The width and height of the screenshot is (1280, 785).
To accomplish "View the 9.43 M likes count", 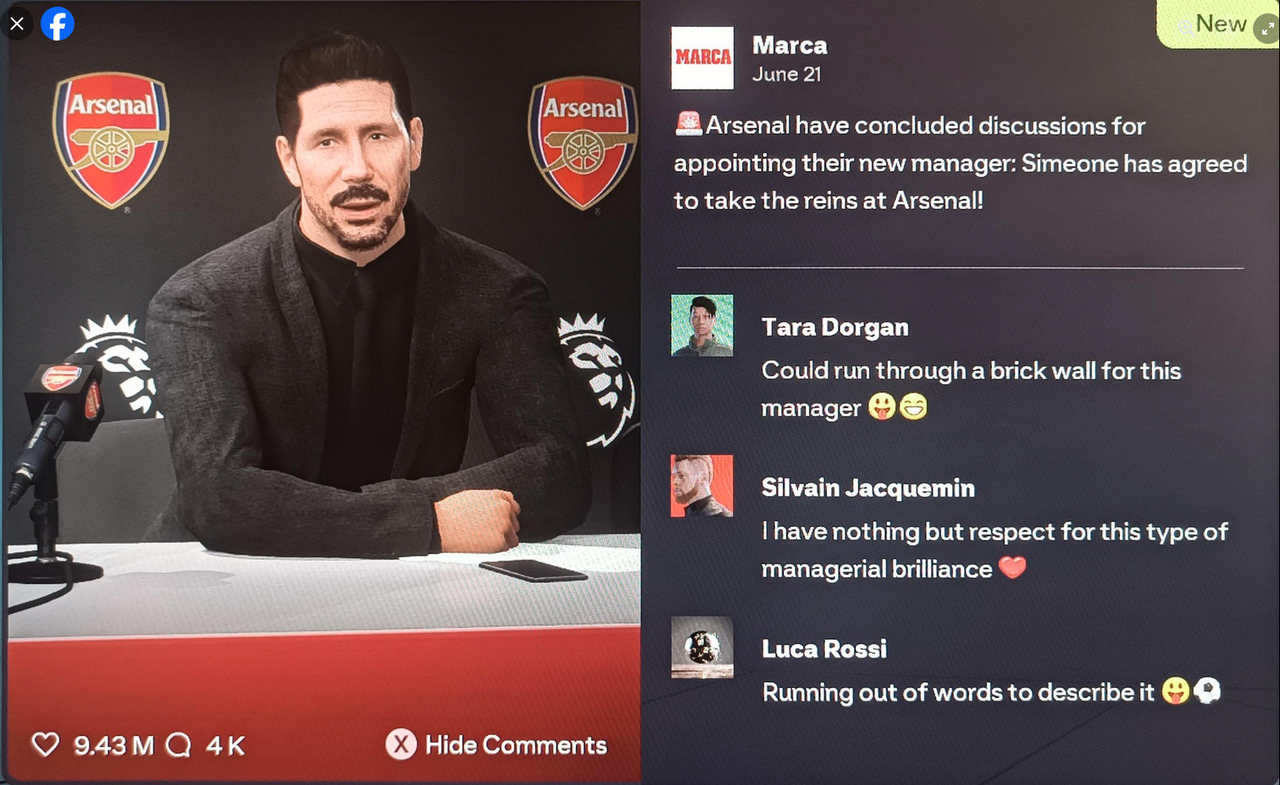I will 114,745.
